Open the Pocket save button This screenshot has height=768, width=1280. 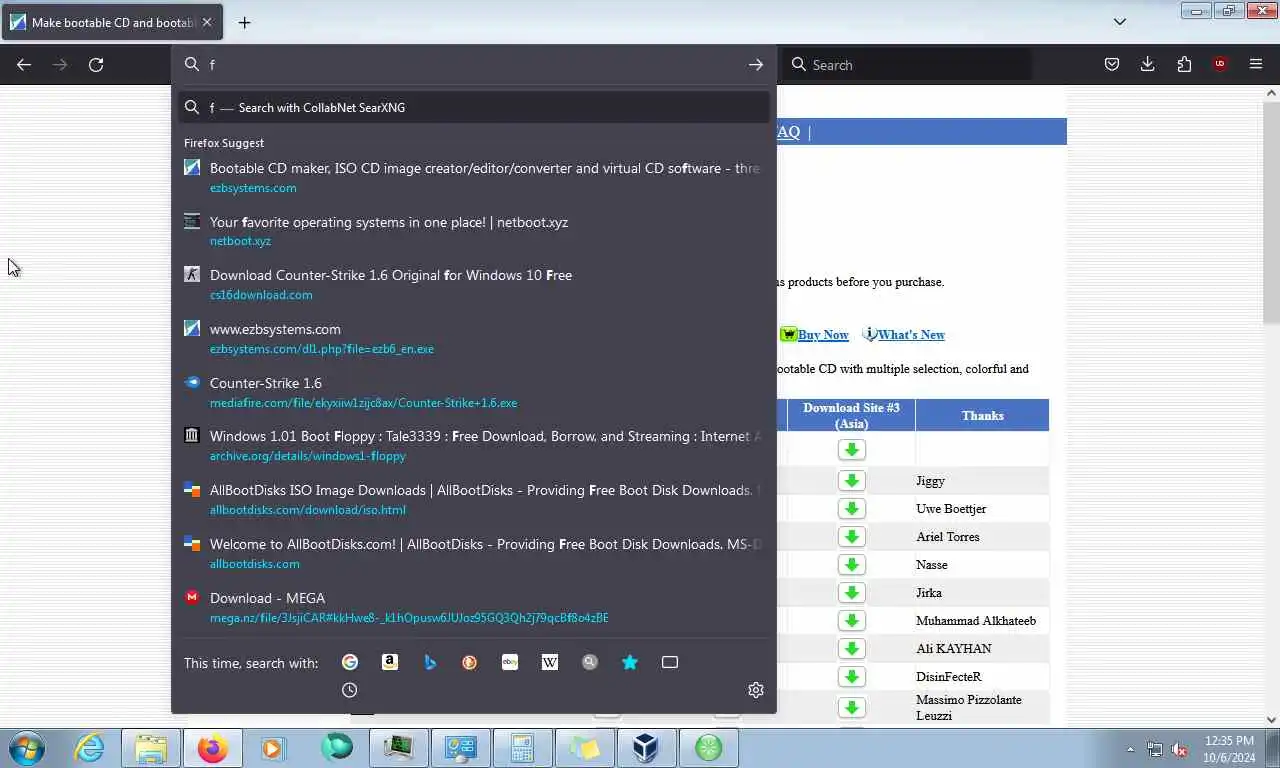click(x=1112, y=64)
